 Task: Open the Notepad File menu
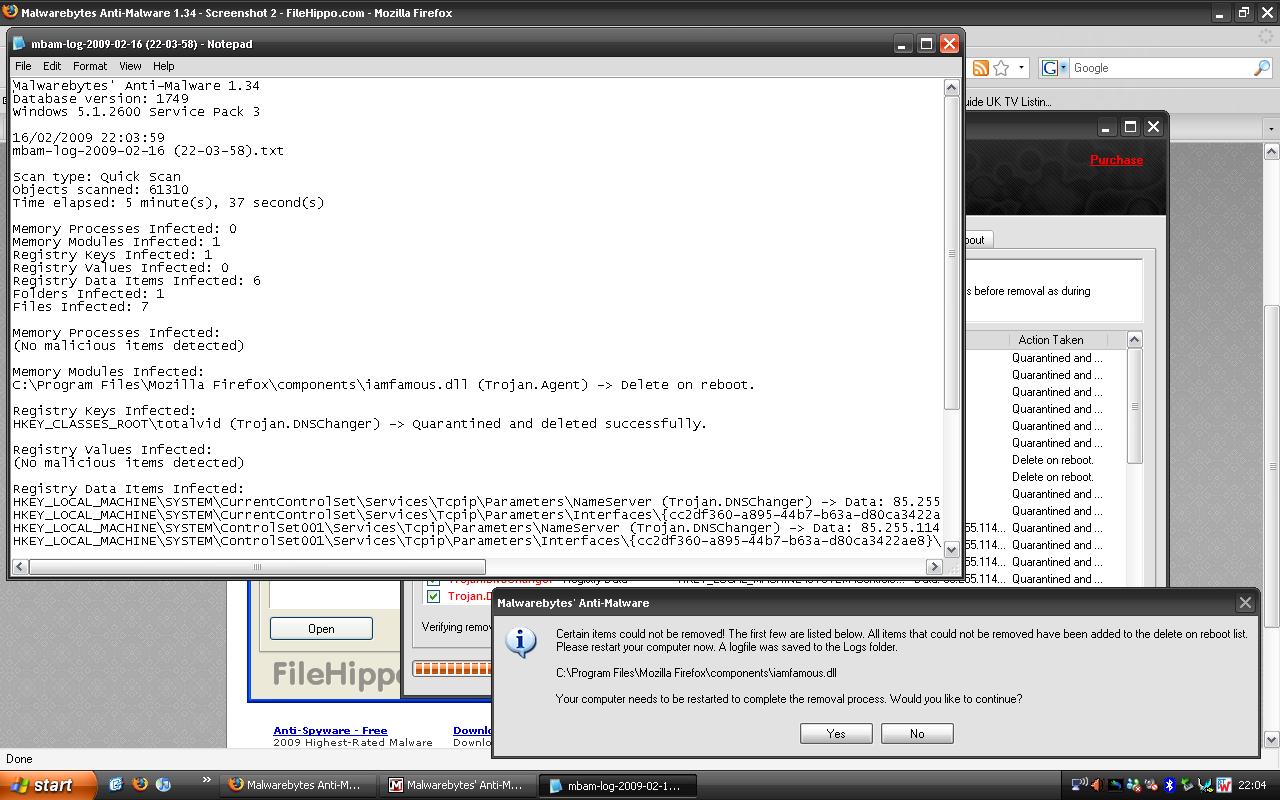tap(23, 66)
